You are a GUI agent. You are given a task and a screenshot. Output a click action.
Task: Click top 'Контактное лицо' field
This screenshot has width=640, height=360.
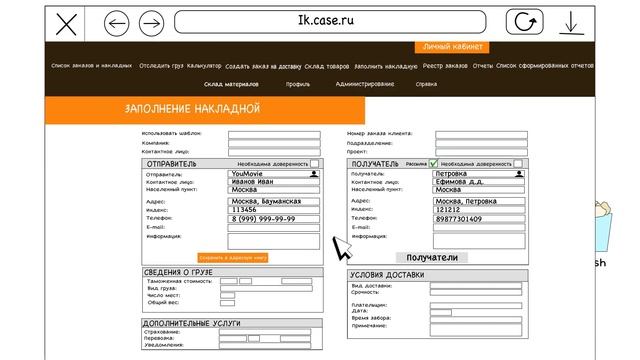274,152
